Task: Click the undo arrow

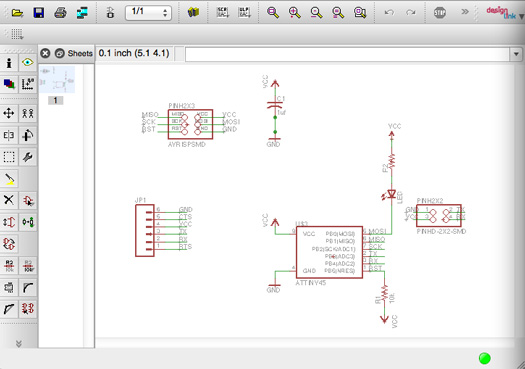Action: coord(389,13)
